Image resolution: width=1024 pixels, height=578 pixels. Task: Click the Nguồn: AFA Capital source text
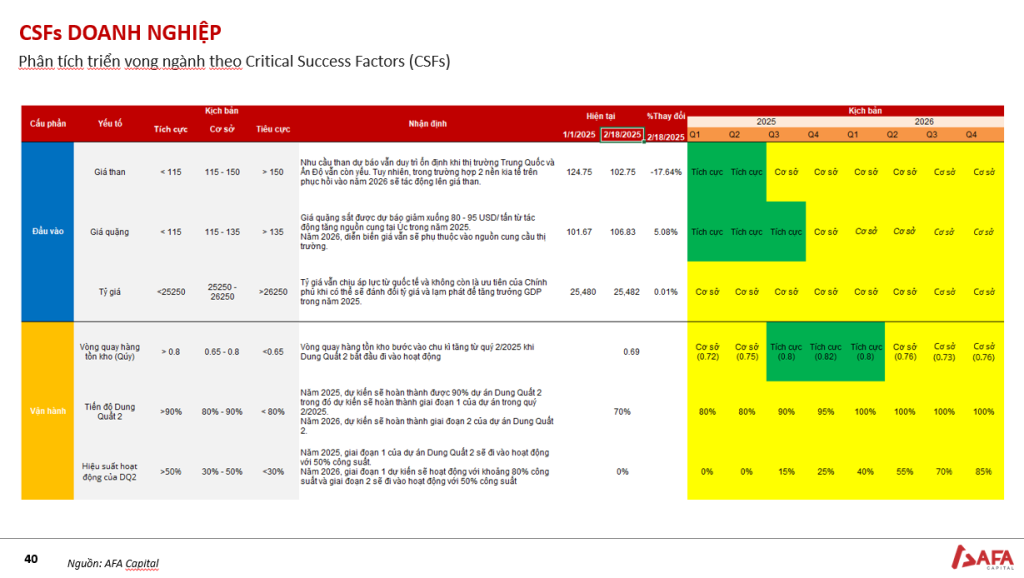(x=113, y=563)
